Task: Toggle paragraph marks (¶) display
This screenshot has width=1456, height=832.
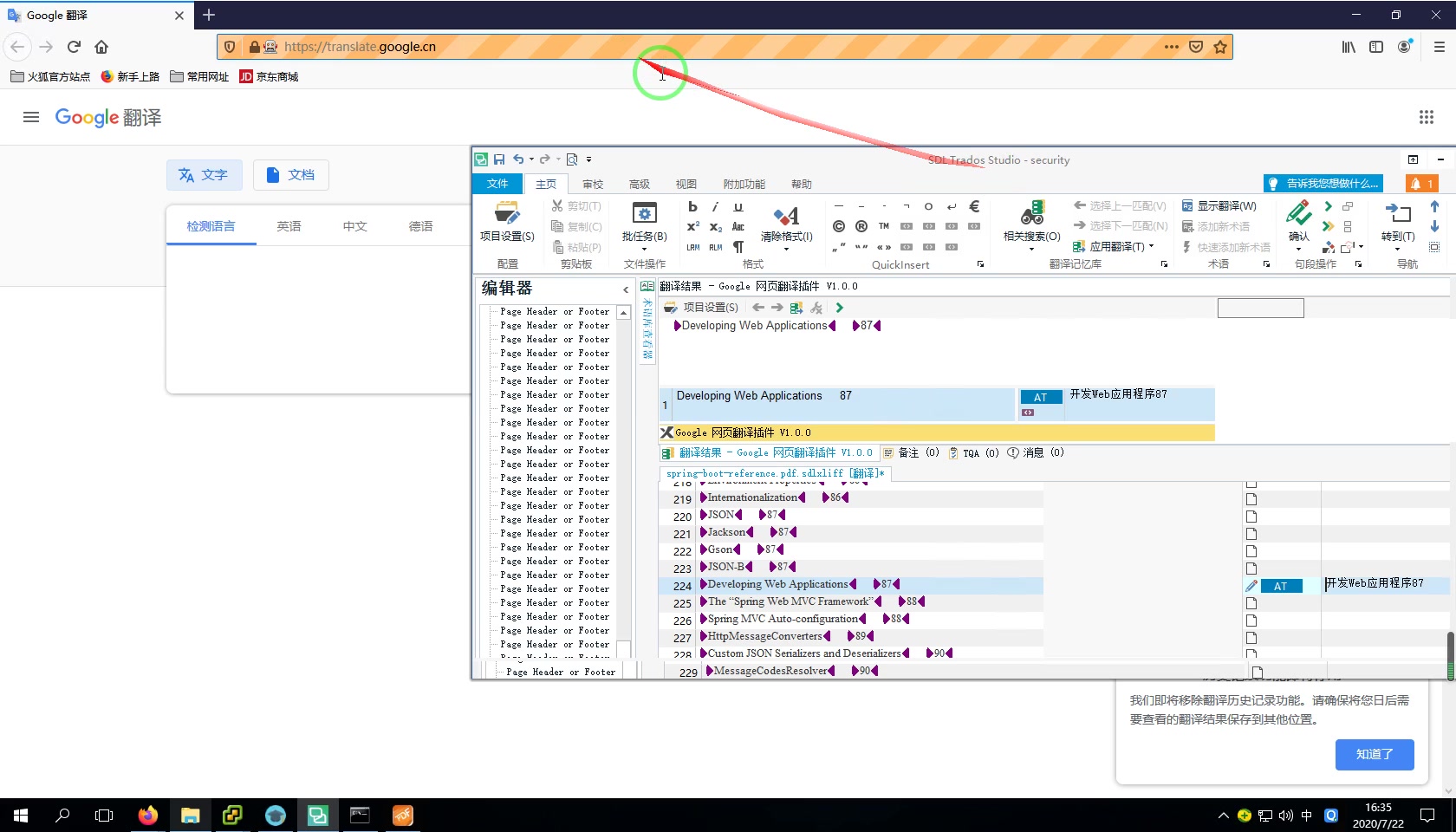Action: coord(738,247)
